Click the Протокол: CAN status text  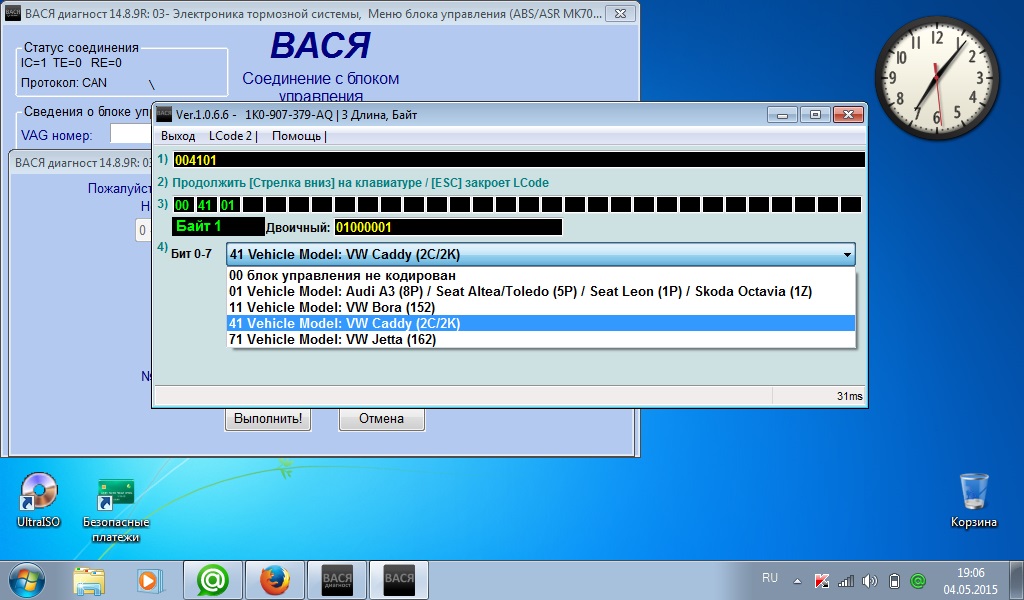point(63,83)
